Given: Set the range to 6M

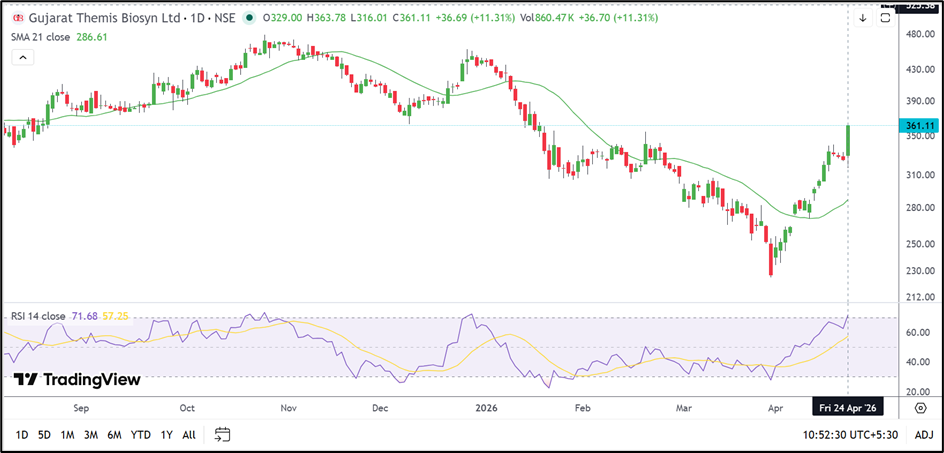Looking at the screenshot, I should [114, 434].
